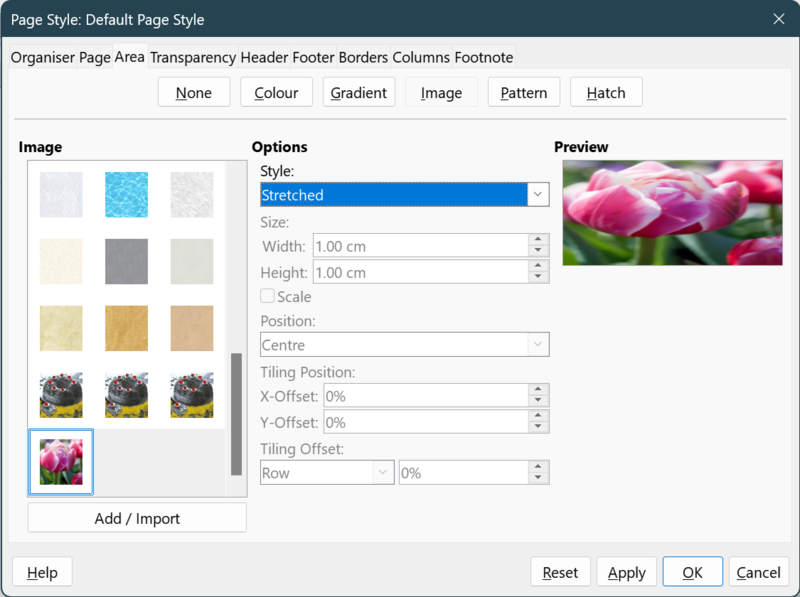Decrease the Tiling Offset percentage

[538, 478]
